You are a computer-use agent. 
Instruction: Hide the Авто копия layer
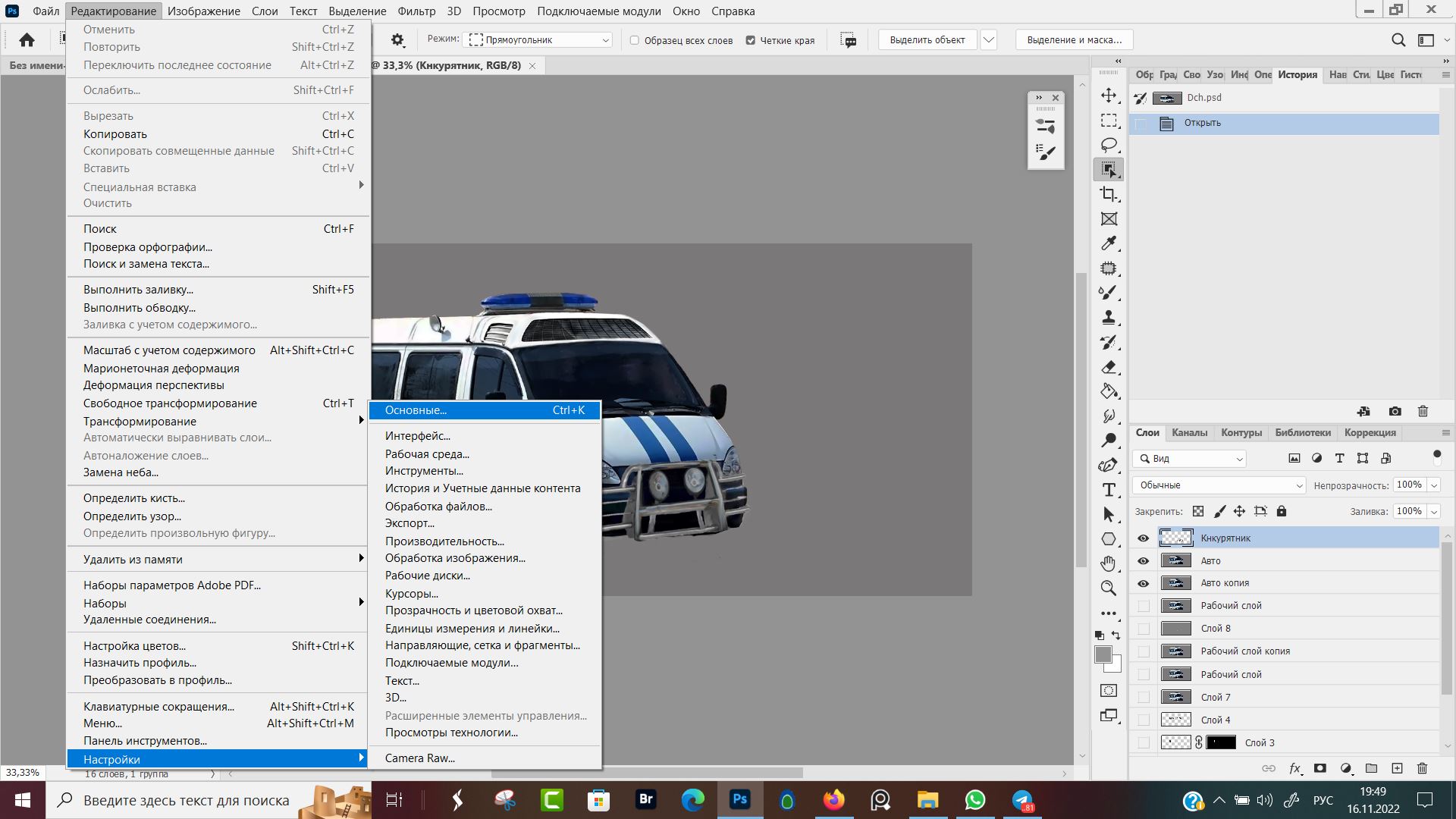tap(1143, 584)
